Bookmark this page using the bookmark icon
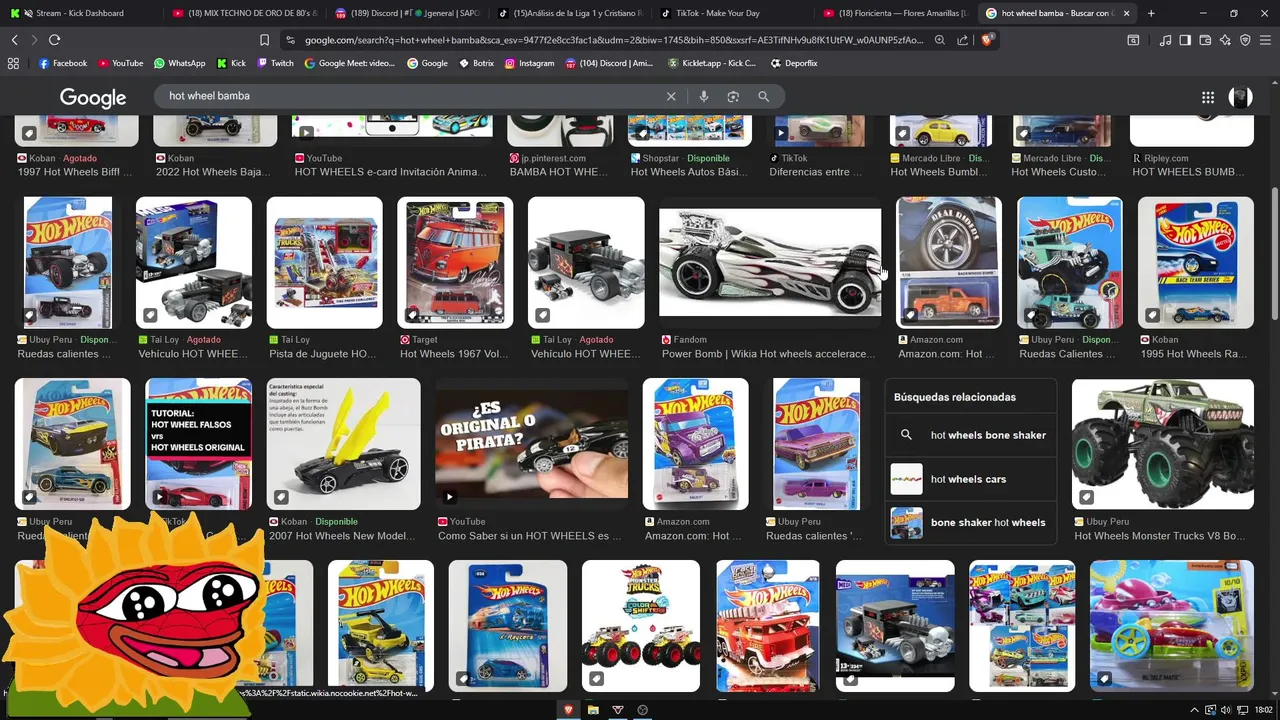 point(264,40)
